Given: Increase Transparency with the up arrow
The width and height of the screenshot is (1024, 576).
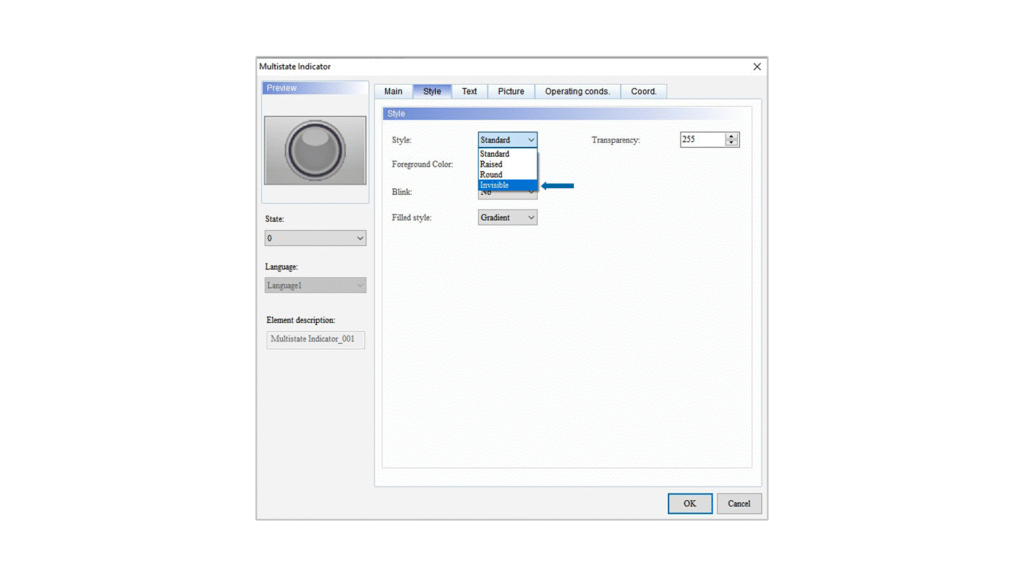Looking at the screenshot, I should pyautogui.click(x=732, y=137).
